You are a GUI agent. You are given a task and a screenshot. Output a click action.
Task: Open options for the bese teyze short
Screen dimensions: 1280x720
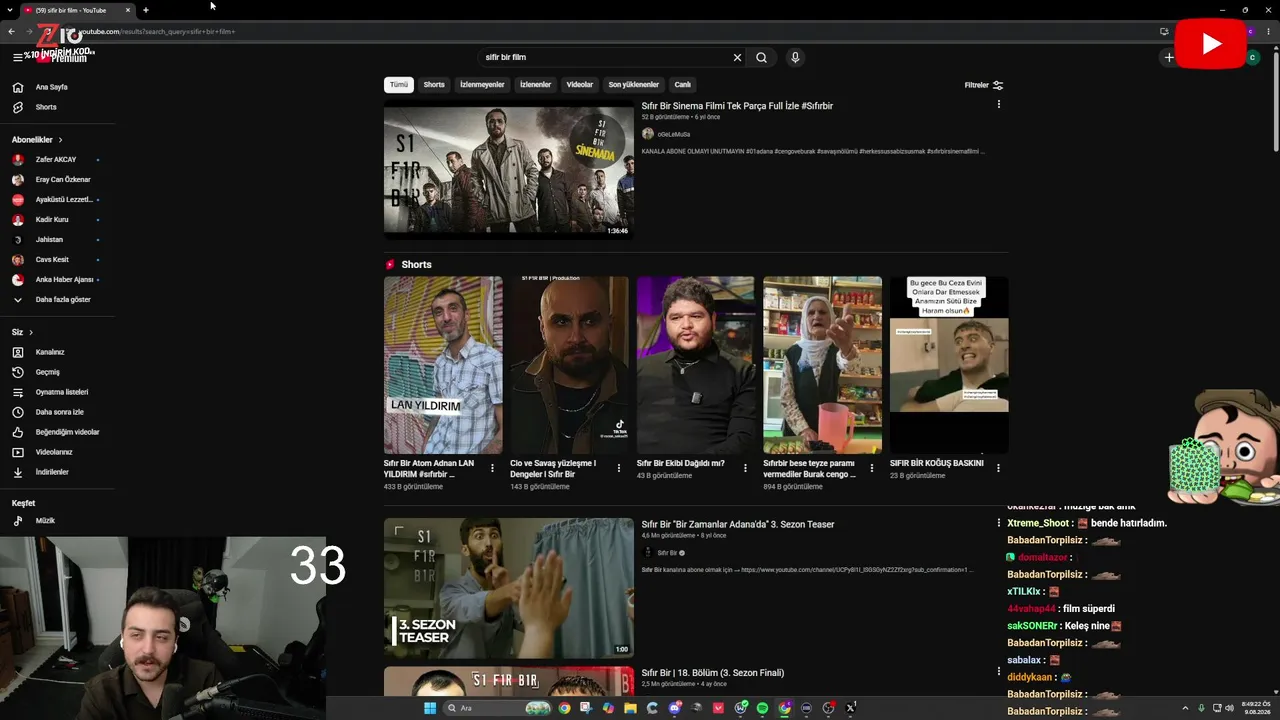872,468
